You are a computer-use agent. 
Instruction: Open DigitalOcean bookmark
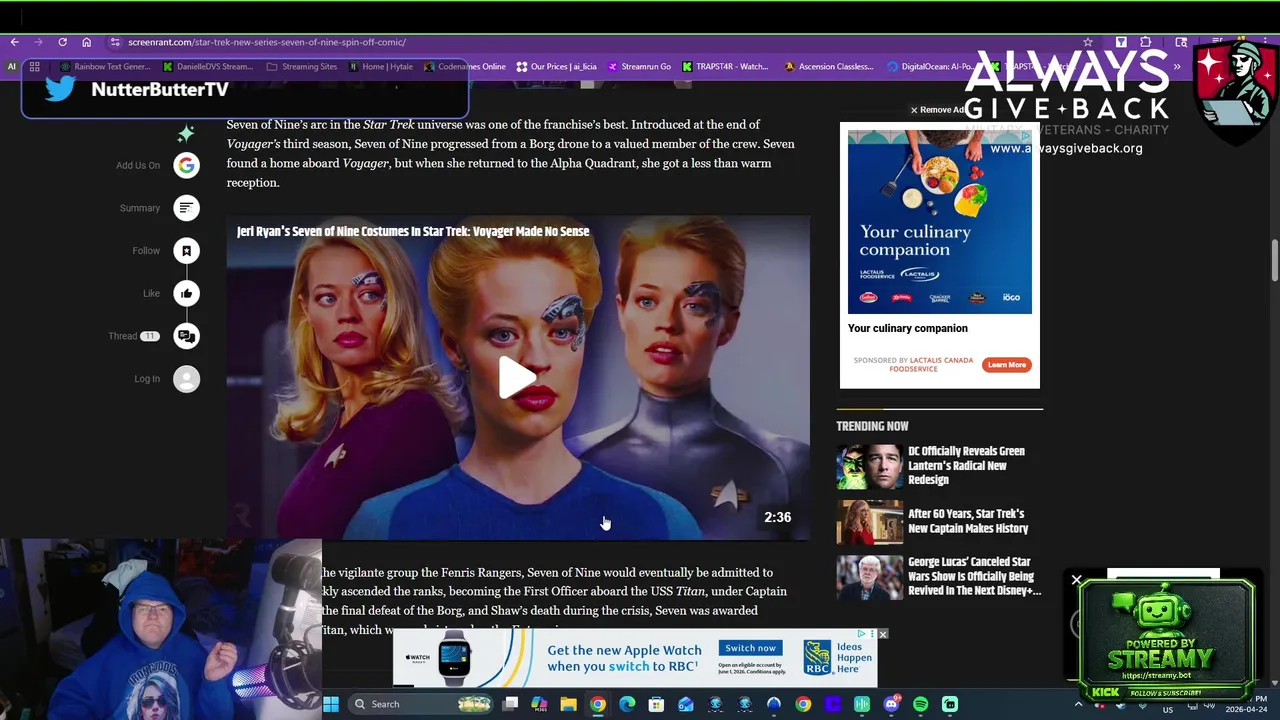[930, 67]
